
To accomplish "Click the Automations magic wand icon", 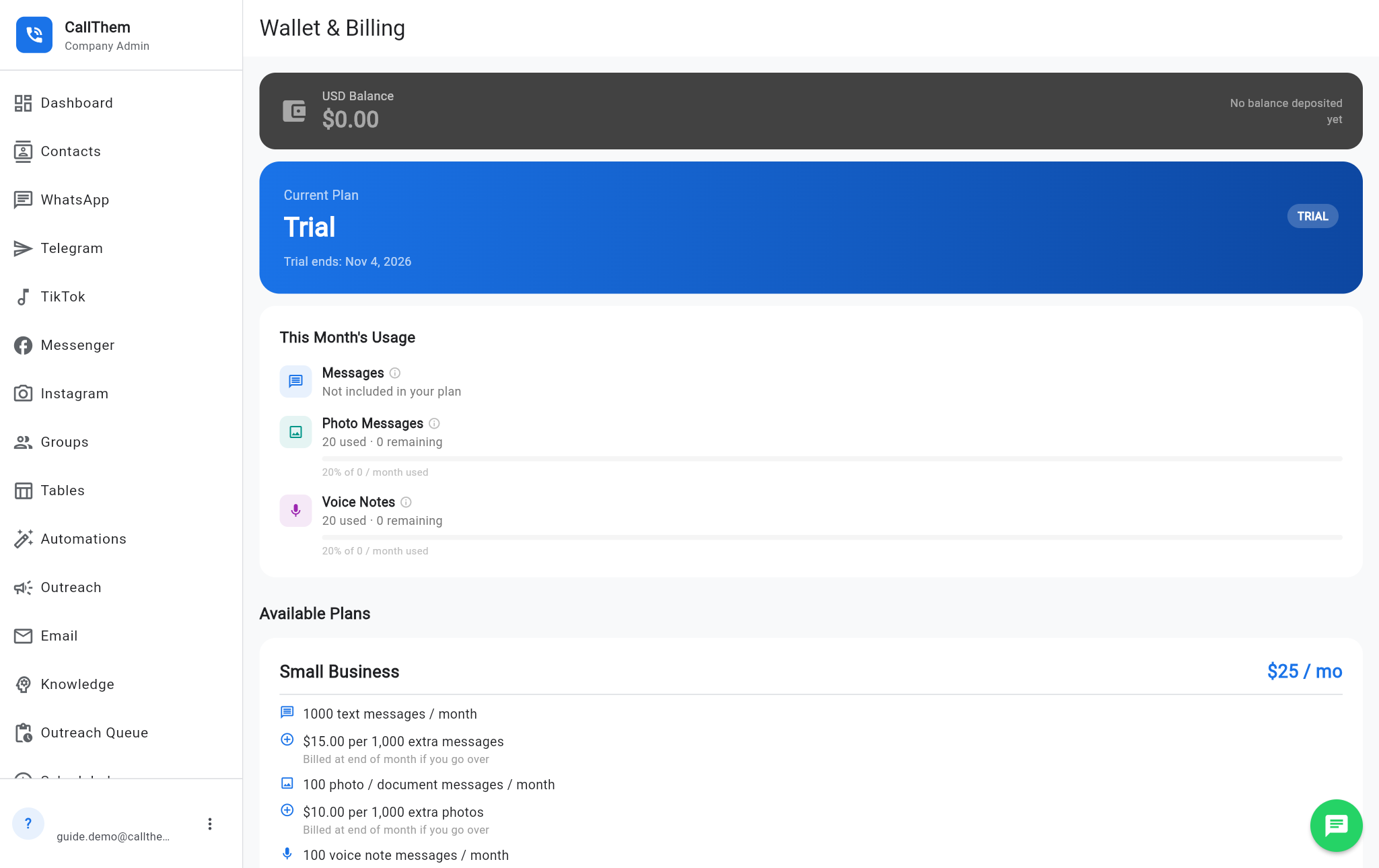I will pyautogui.click(x=23, y=539).
